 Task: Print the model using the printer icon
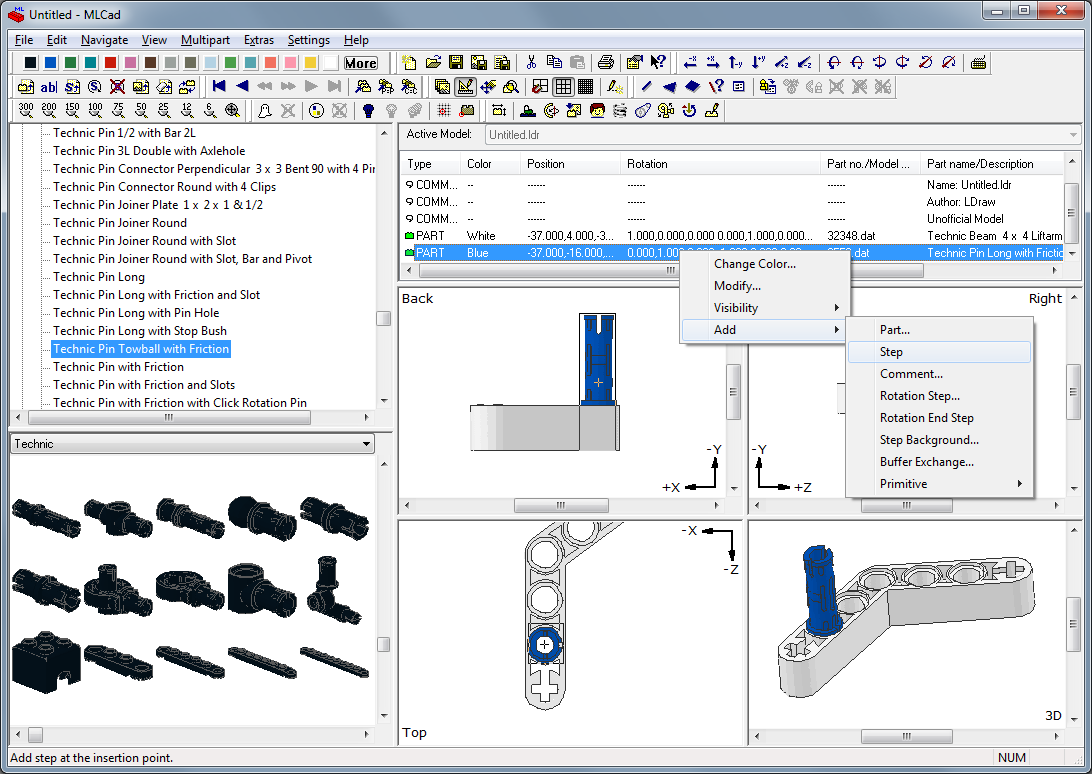(x=606, y=63)
